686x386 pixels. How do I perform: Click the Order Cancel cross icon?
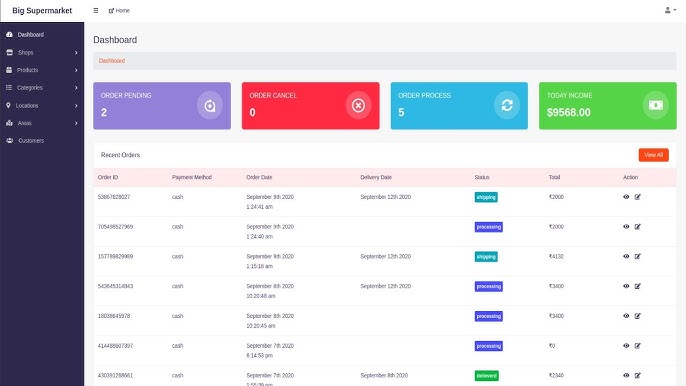click(x=358, y=105)
